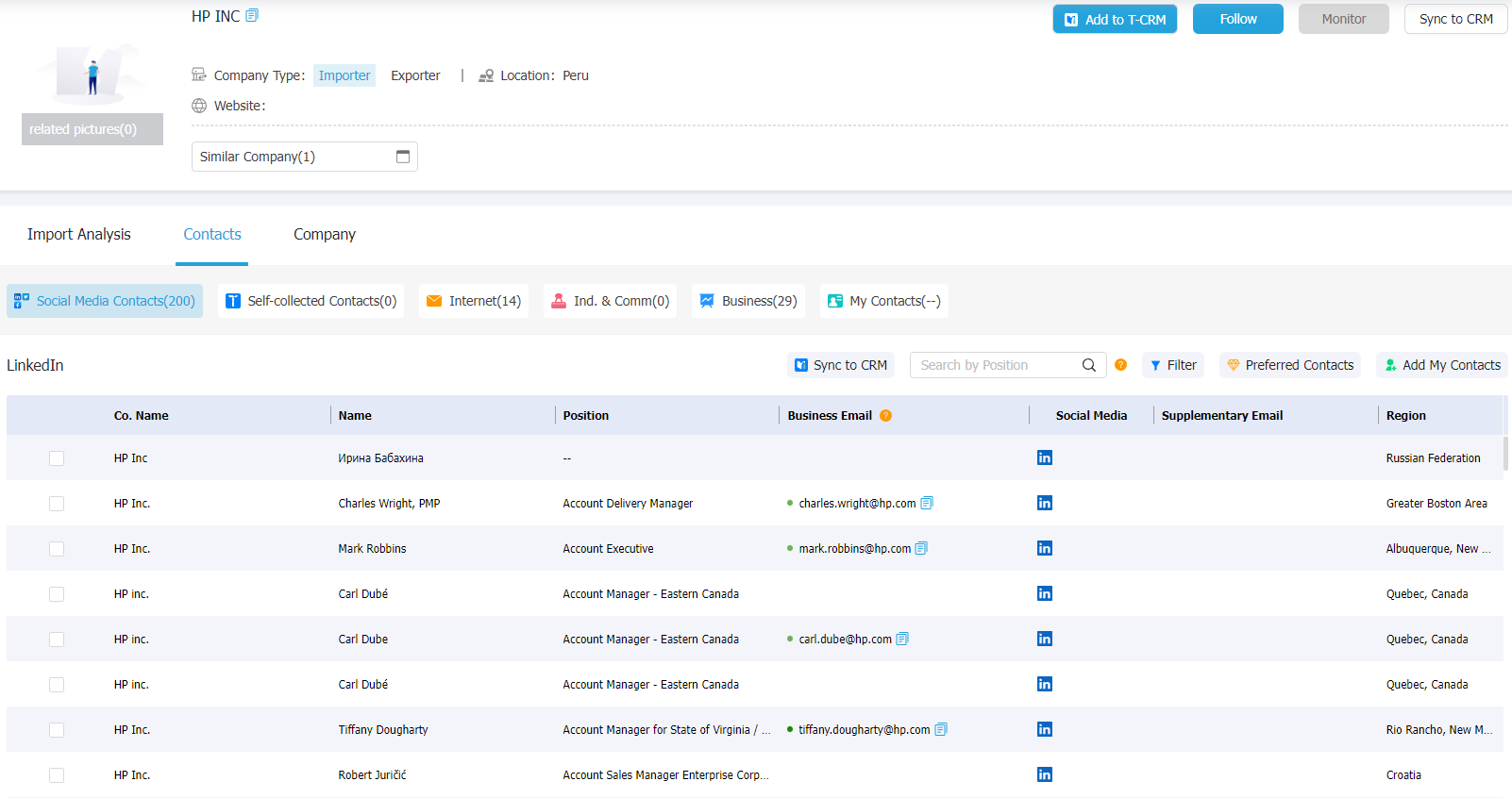Click Add My Contacts button
The image size is (1512, 798).
1442,365
